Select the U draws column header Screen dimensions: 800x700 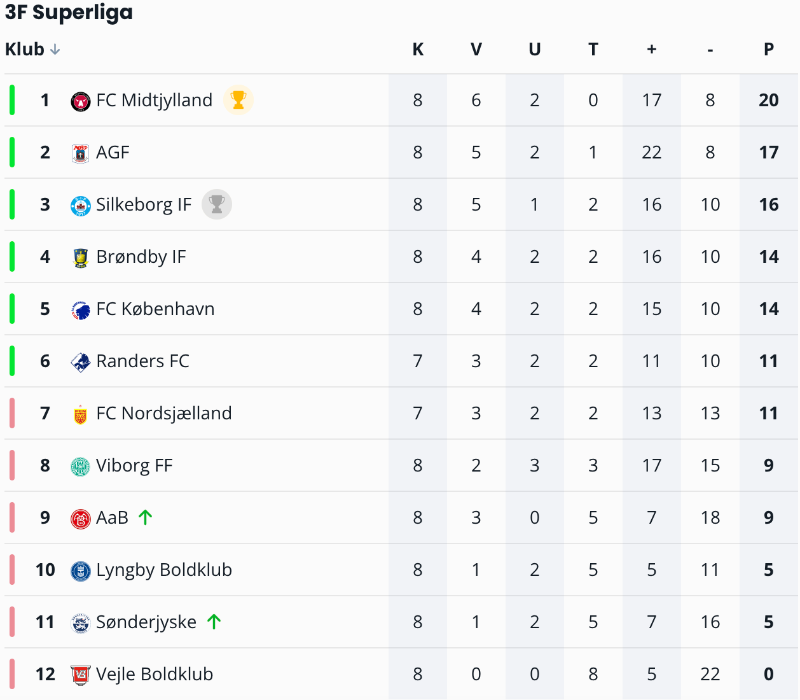pos(534,50)
